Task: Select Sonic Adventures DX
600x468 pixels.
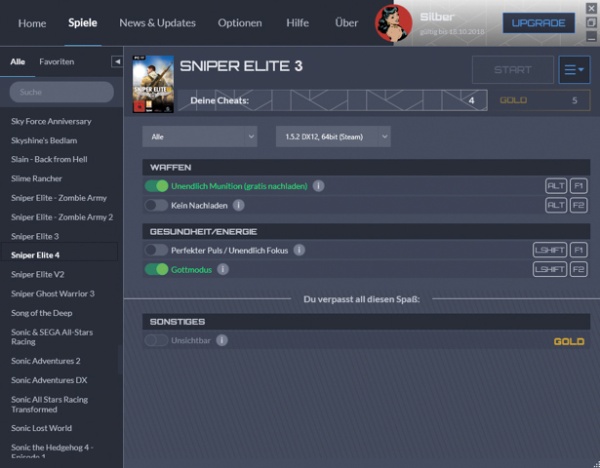Action: pos(49,380)
